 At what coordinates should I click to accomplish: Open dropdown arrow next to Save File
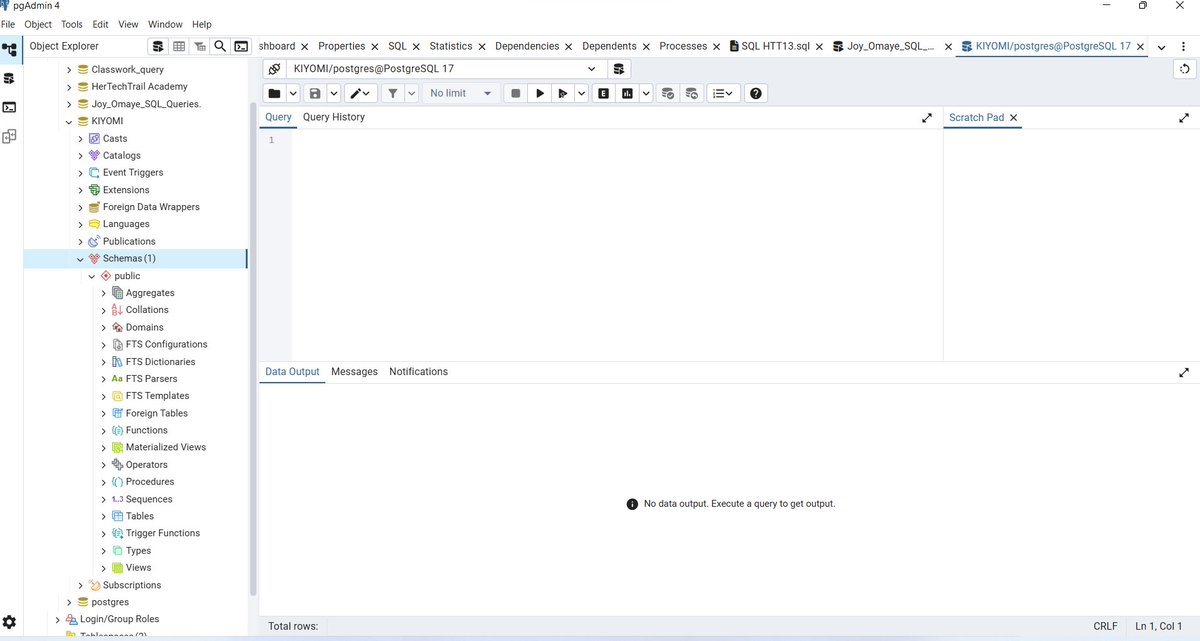tap(333, 93)
